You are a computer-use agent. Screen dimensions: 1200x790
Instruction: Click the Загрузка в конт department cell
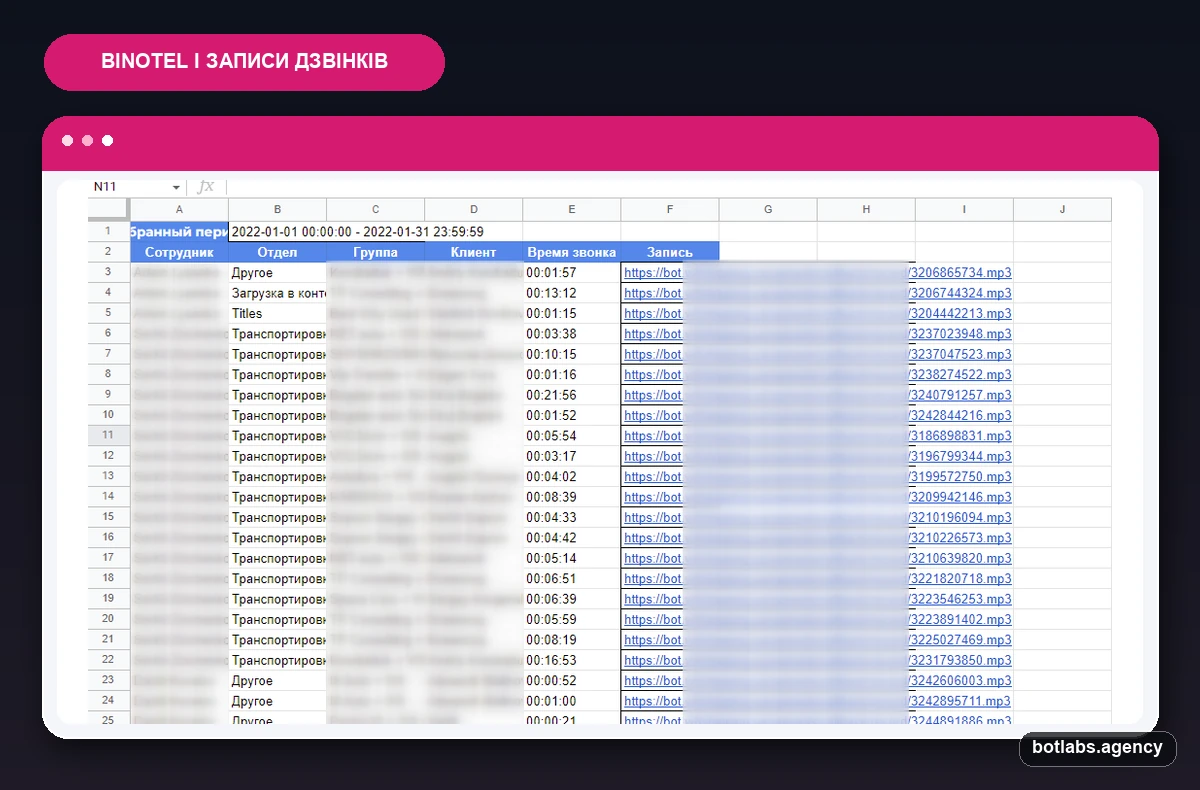pyautogui.click(x=278, y=293)
